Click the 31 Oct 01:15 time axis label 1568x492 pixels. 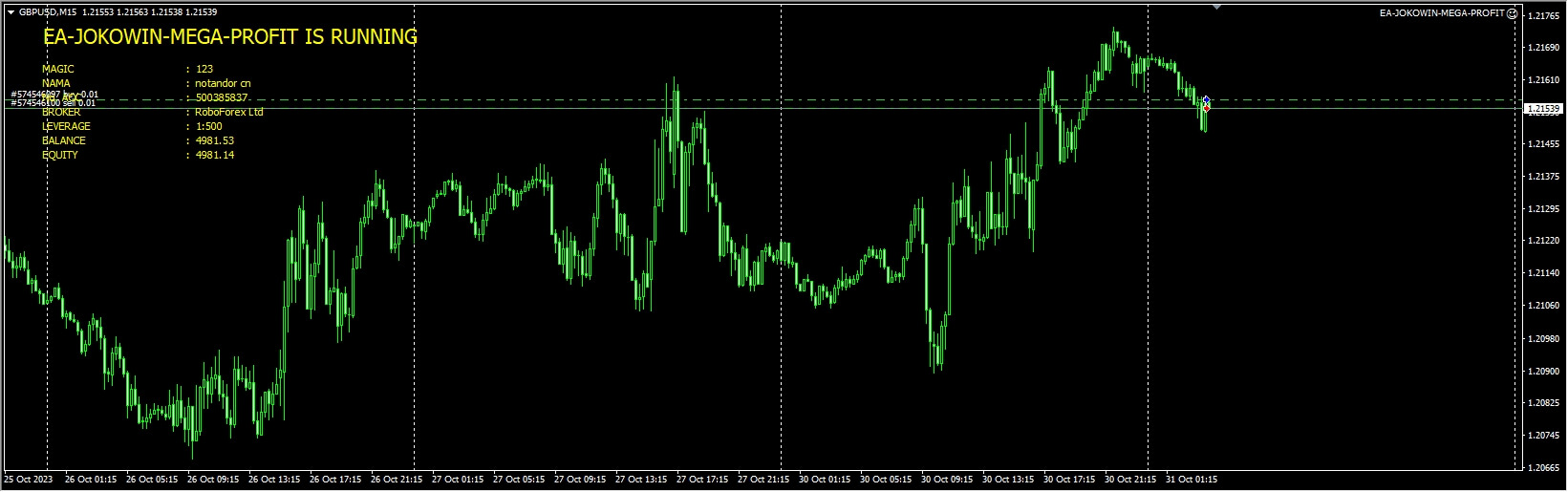pos(1192,480)
